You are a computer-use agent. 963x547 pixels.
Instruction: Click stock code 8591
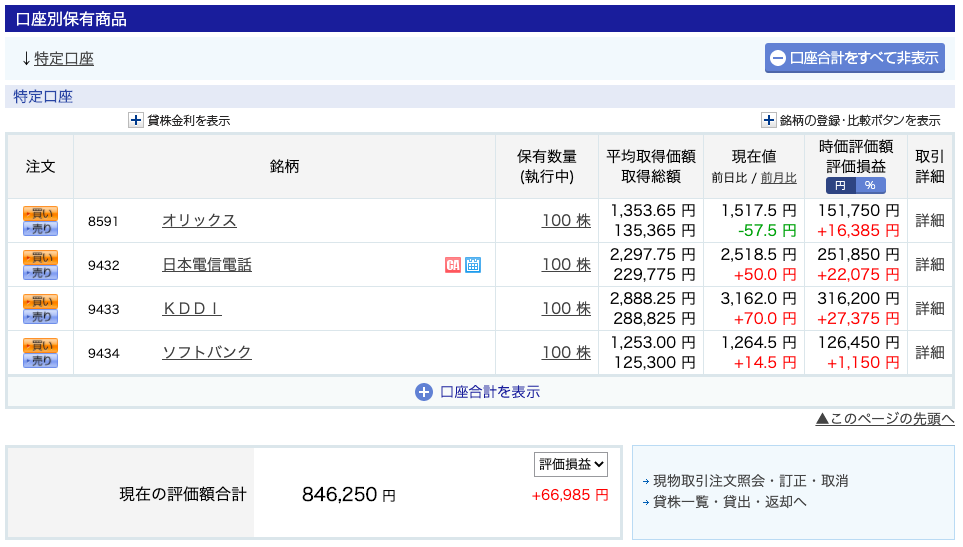click(103, 221)
